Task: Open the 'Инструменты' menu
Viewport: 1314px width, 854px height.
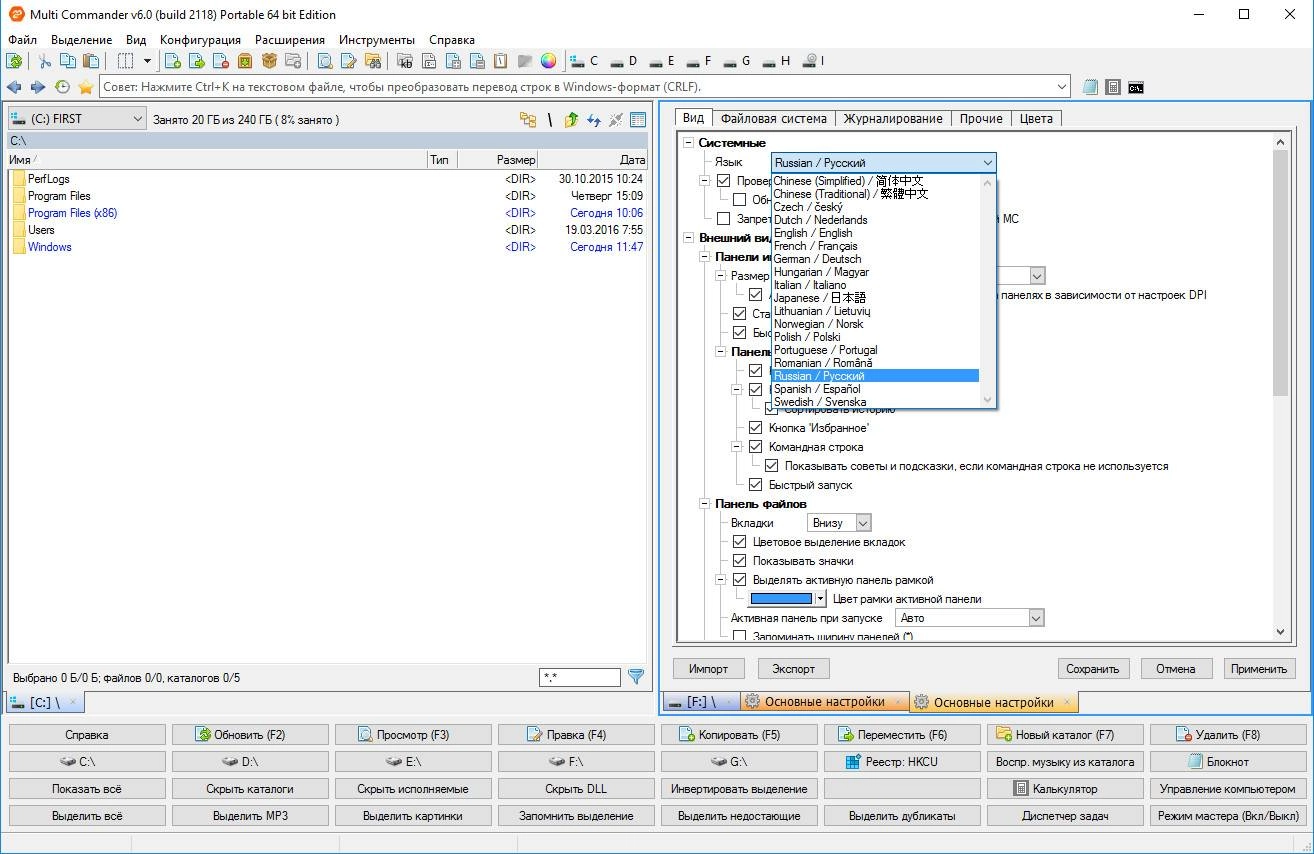Action: pyautogui.click(x=377, y=40)
